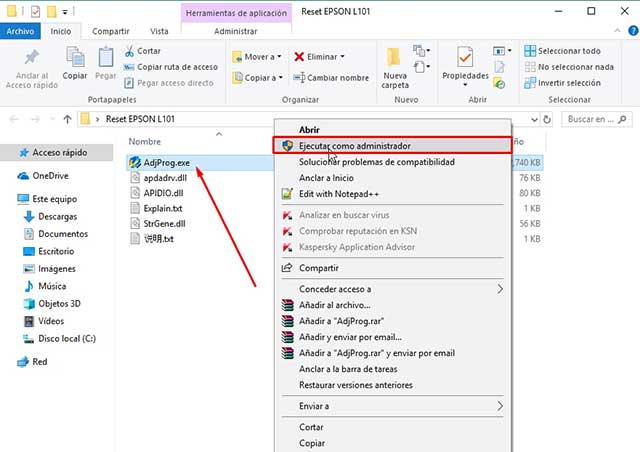Click the search magnifier icon
Image resolution: width=640 pixels, height=452 pixels.
[x=622, y=119]
